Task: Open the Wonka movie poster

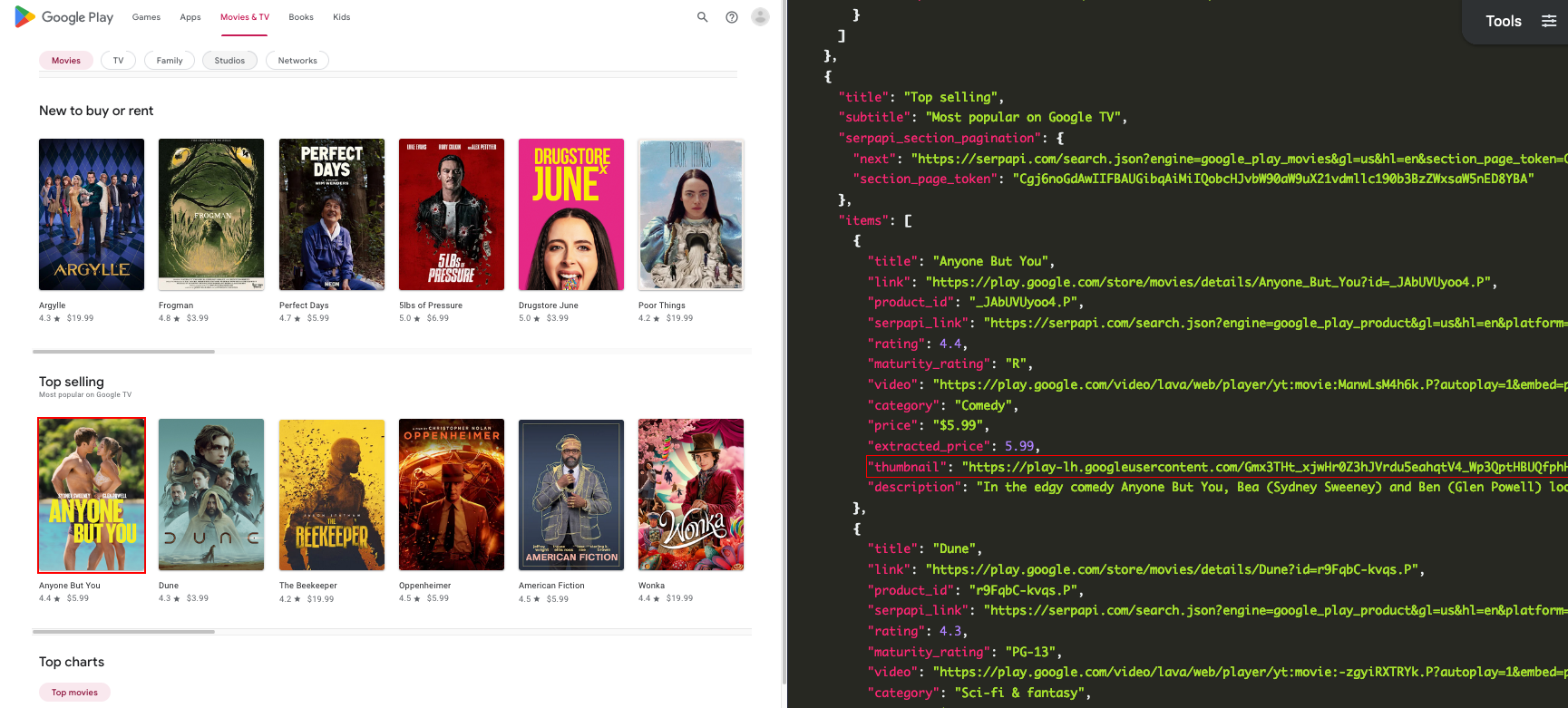Action: (691, 495)
